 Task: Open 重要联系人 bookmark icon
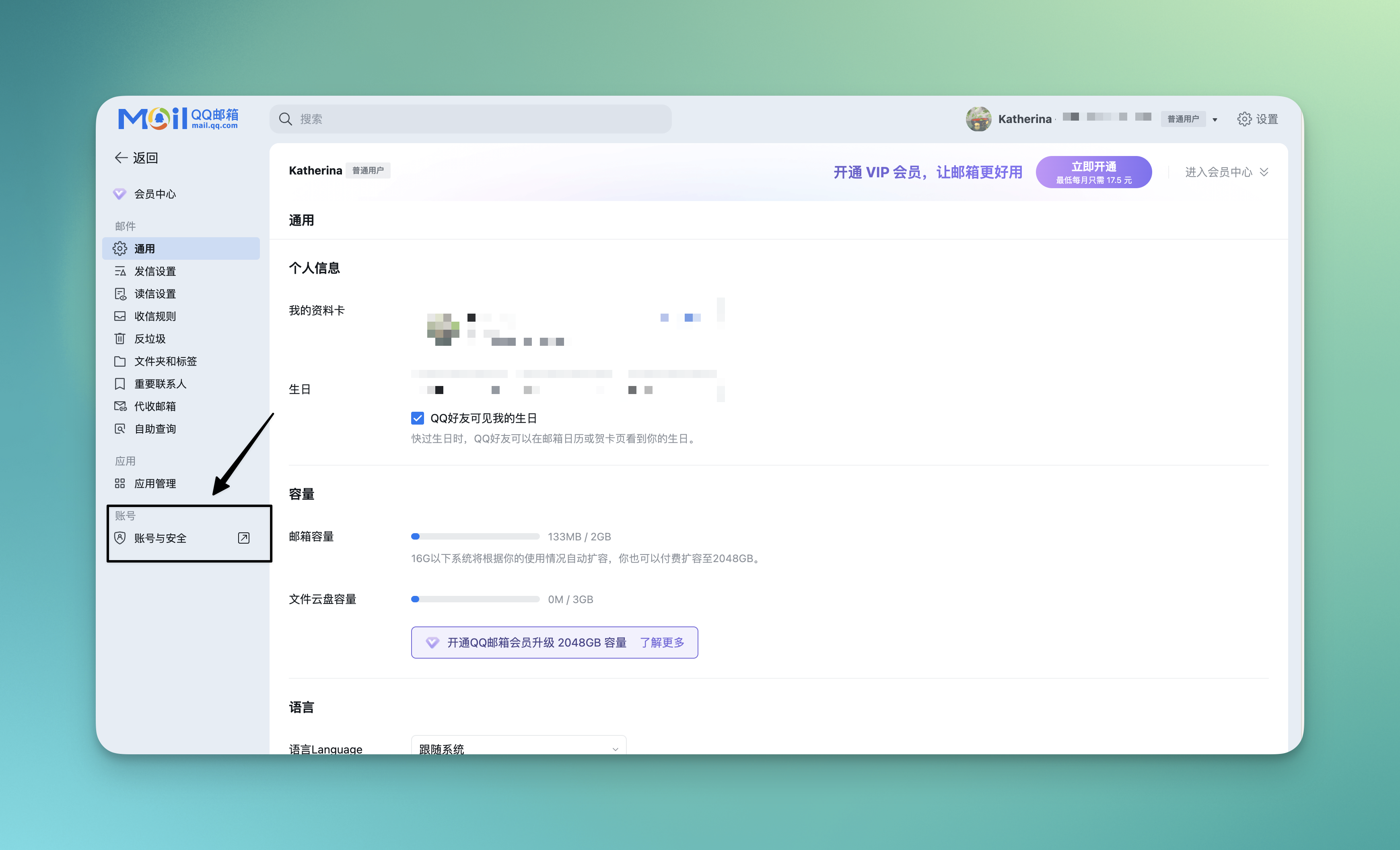pyautogui.click(x=120, y=384)
